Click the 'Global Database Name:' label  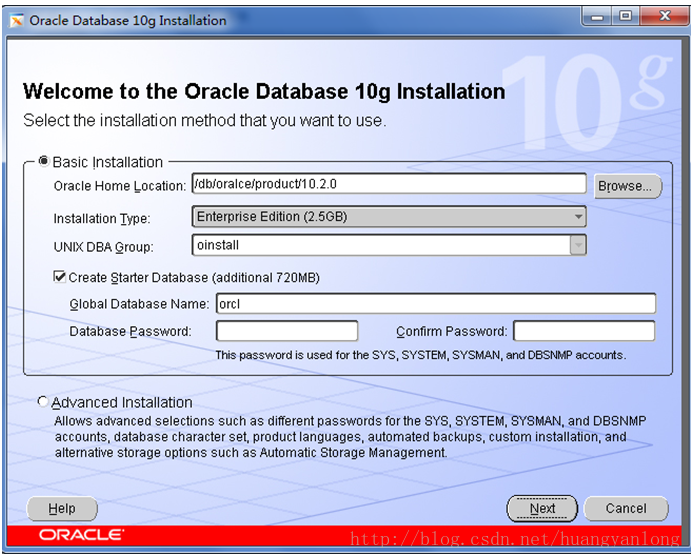pos(139,304)
